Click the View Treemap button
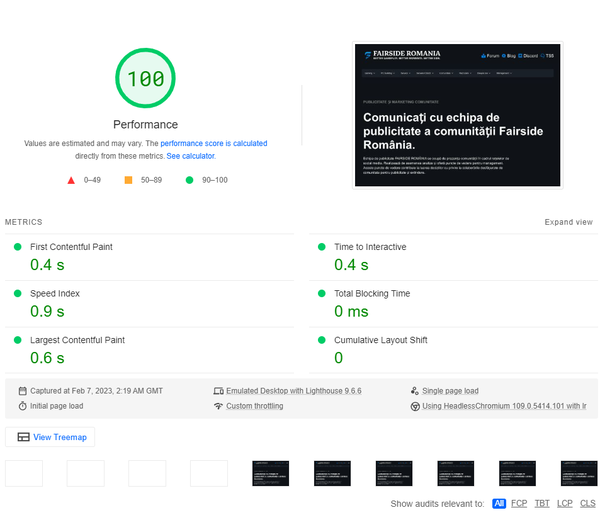The width and height of the screenshot is (600, 515). click(50, 437)
